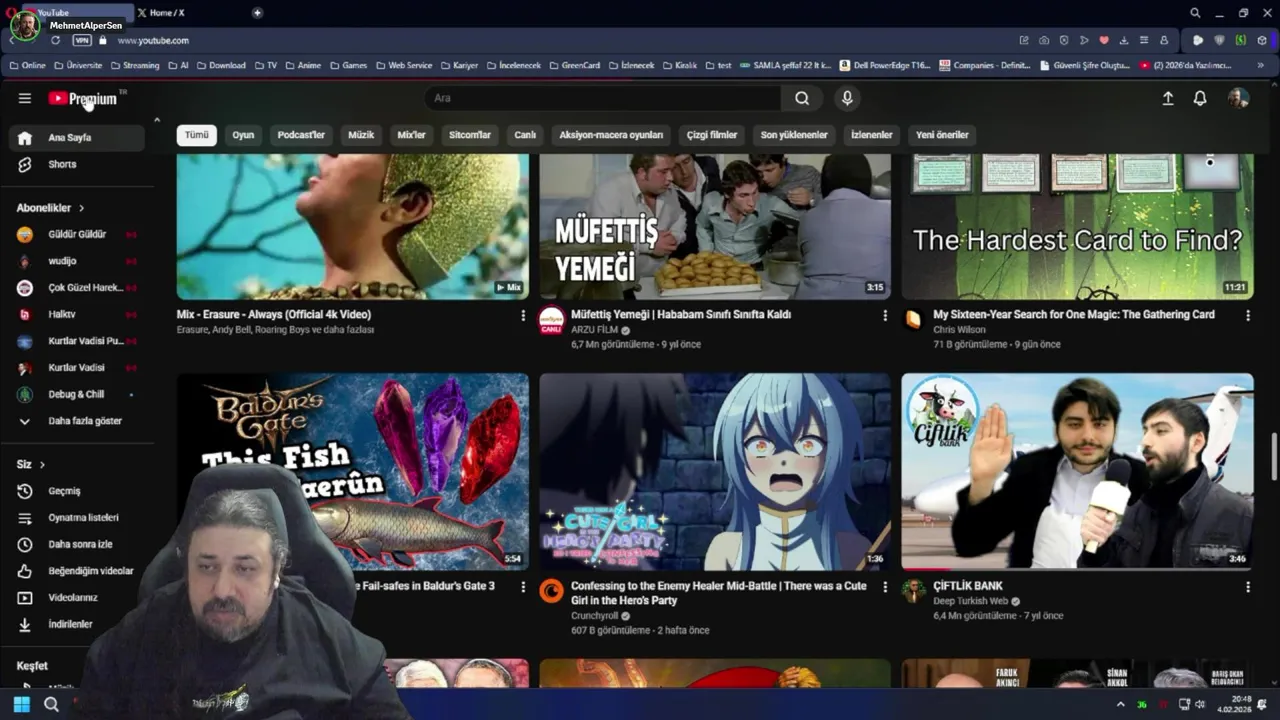Play the Müfettiş Yemeği thumbnail
Image resolution: width=1280 pixels, height=720 pixels.
pos(715,227)
